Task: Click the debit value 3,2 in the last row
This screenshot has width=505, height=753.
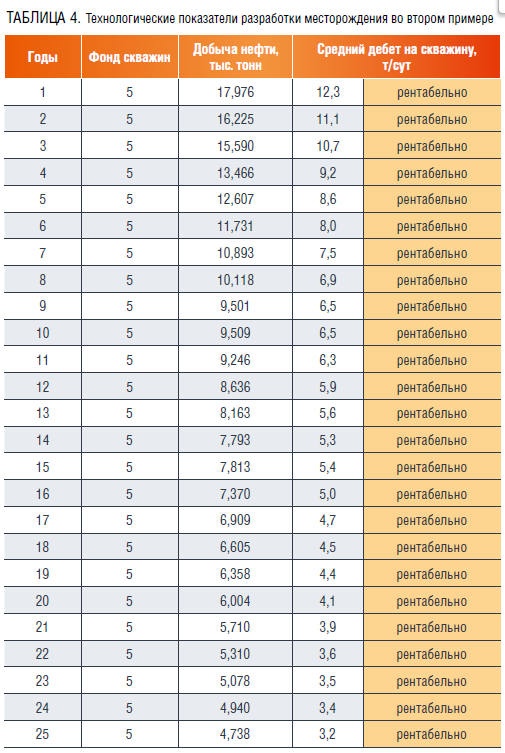Action: click(328, 734)
